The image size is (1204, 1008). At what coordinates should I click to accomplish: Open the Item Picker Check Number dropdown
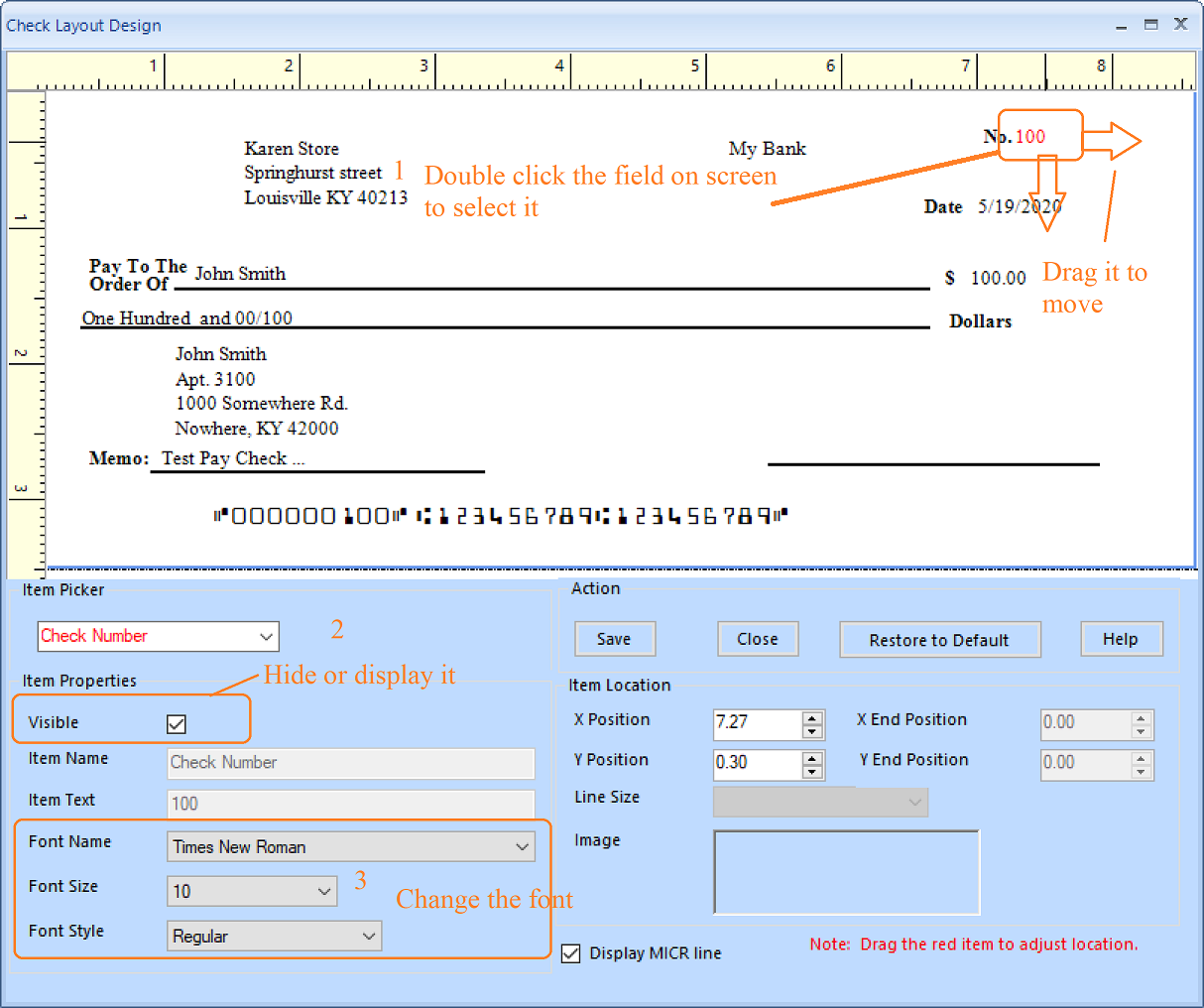[266, 637]
